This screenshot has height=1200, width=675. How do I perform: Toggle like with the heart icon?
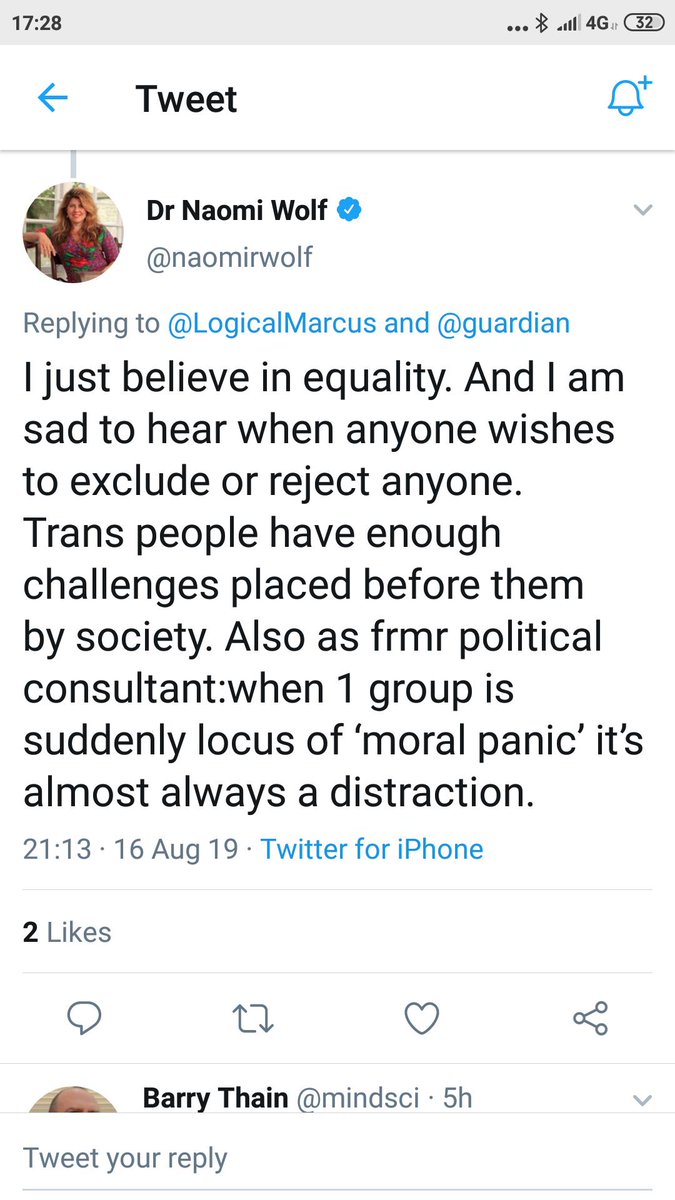(422, 1018)
